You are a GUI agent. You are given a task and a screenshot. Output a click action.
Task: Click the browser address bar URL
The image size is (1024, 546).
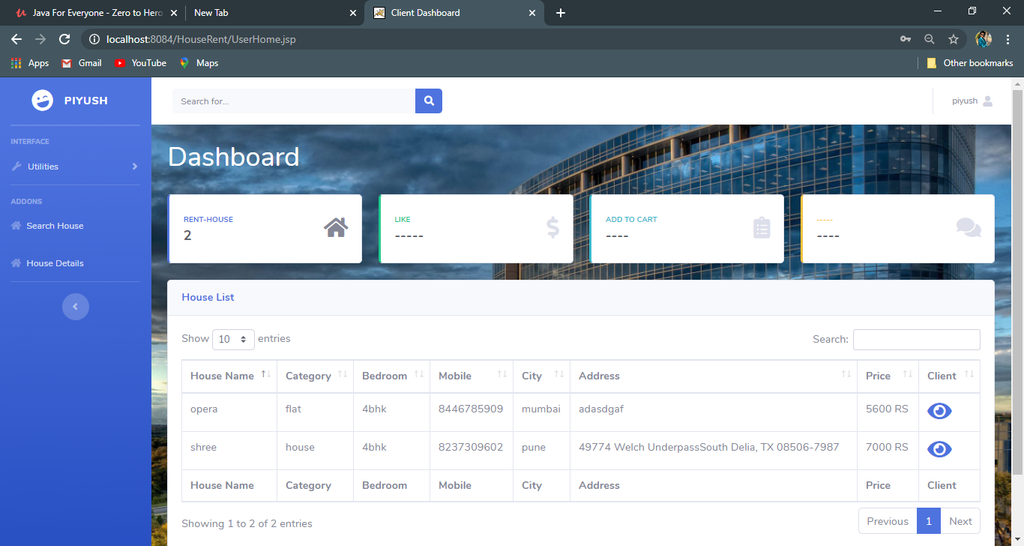pos(201,39)
